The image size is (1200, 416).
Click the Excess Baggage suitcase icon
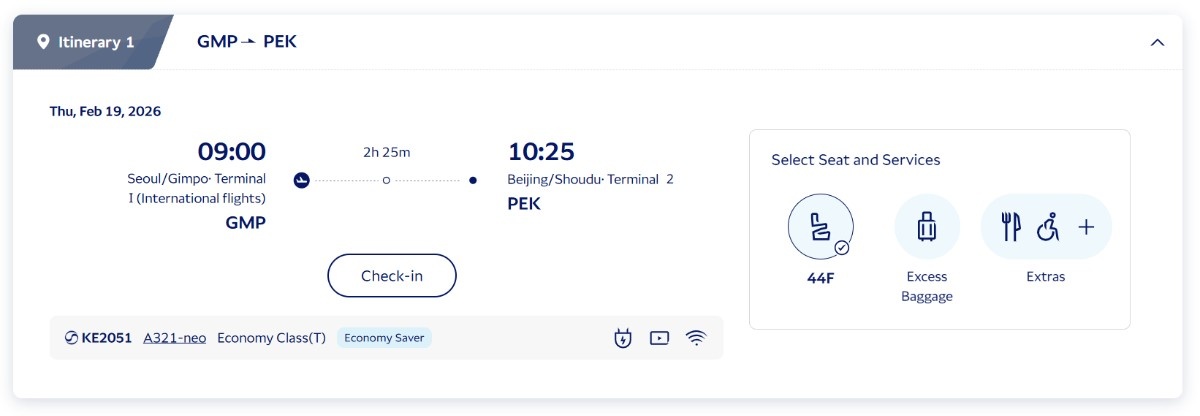pos(926,227)
